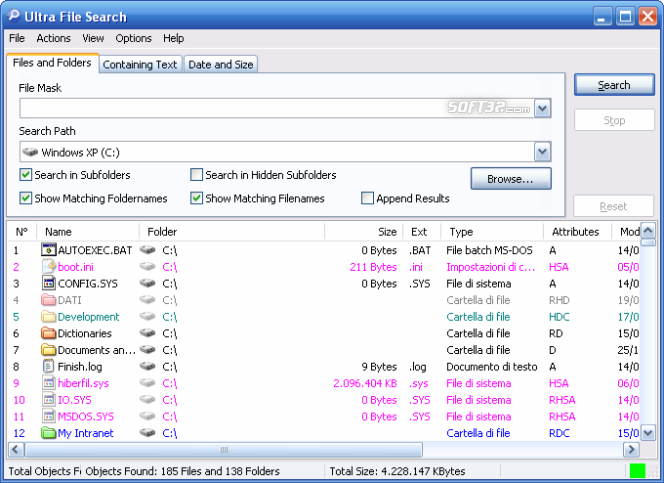Open the Actions menu
Screen dimensions: 664x483
click(x=53, y=38)
